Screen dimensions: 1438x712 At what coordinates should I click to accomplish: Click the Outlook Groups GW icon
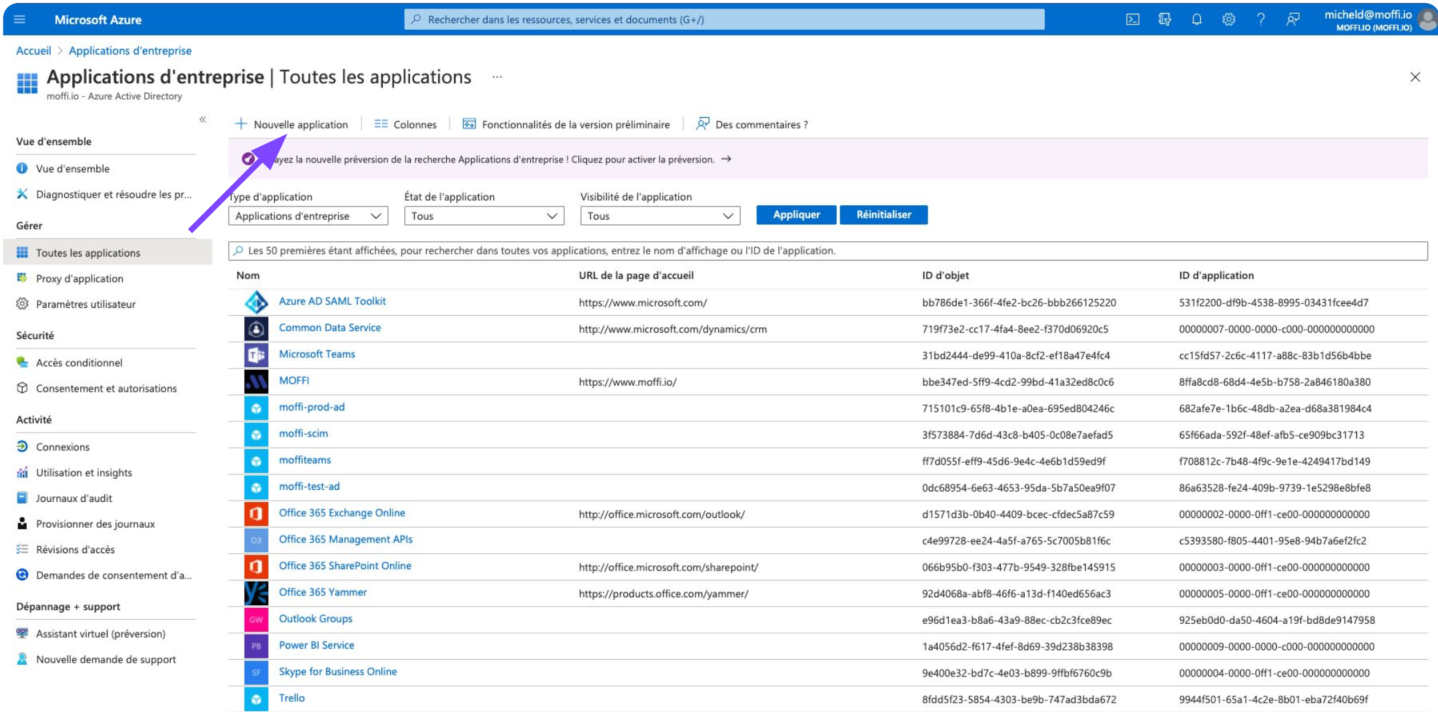click(x=257, y=620)
